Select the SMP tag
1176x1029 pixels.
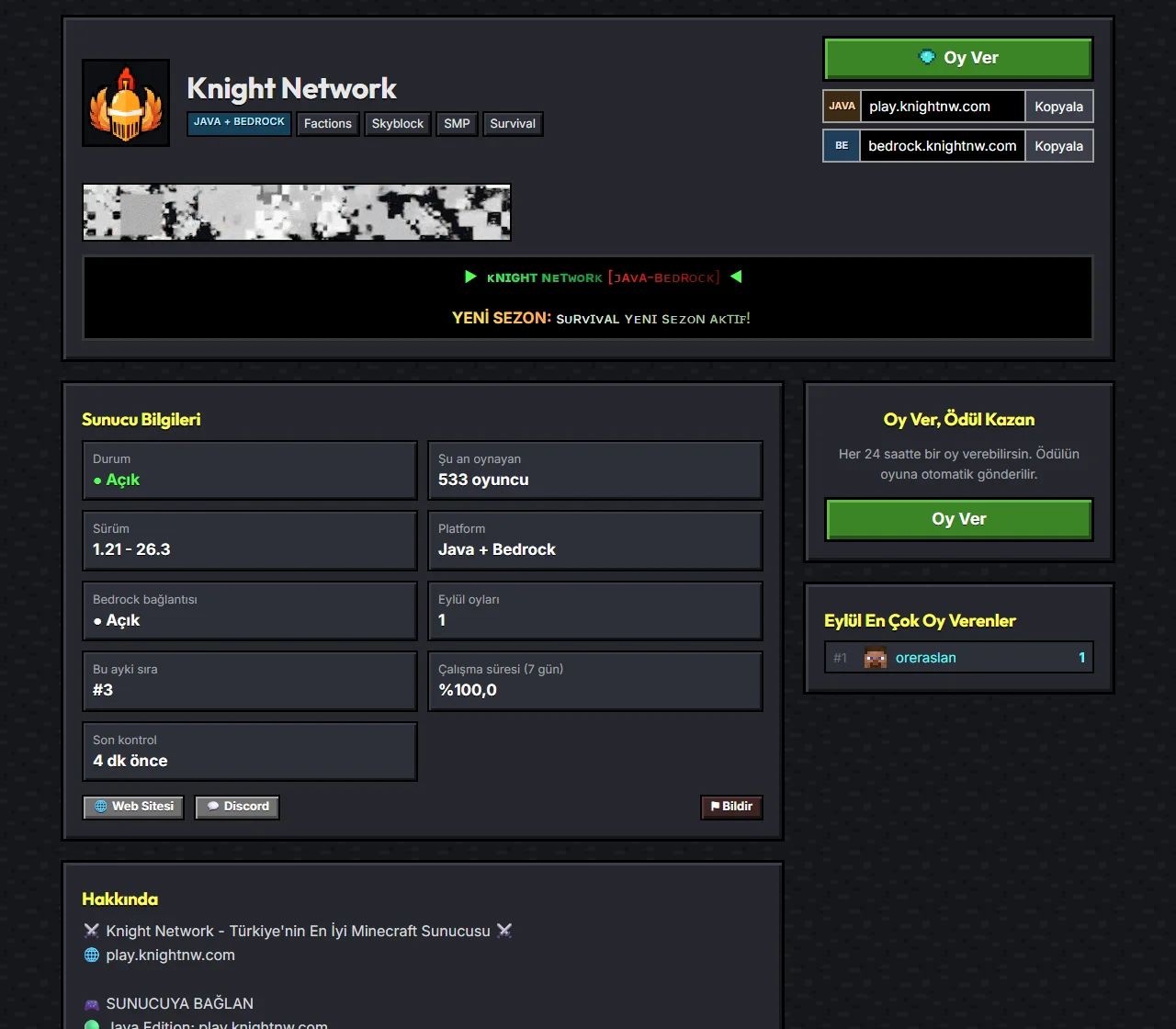(x=457, y=123)
